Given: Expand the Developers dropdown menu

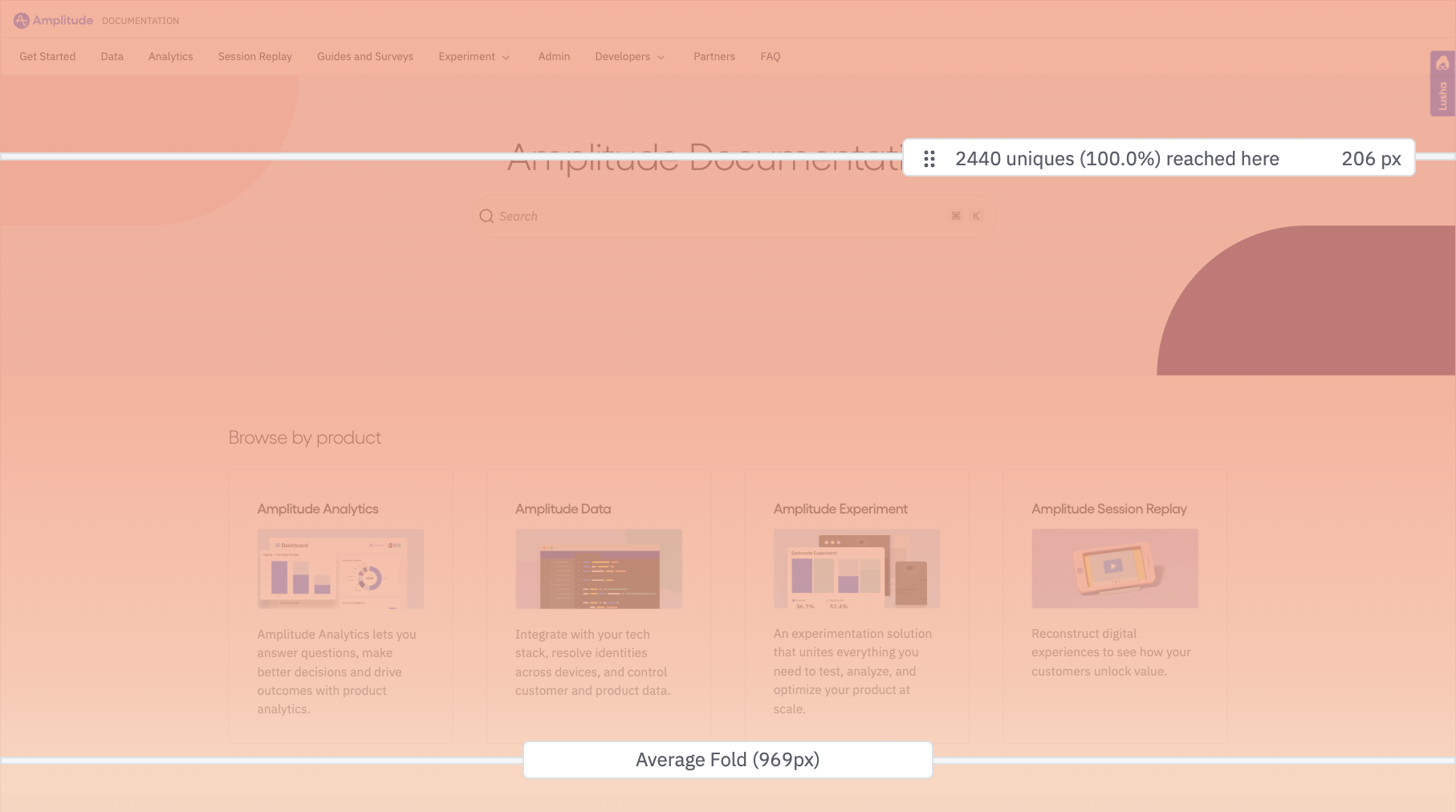Looking at the screenshot, I should [x=629, y=56].
